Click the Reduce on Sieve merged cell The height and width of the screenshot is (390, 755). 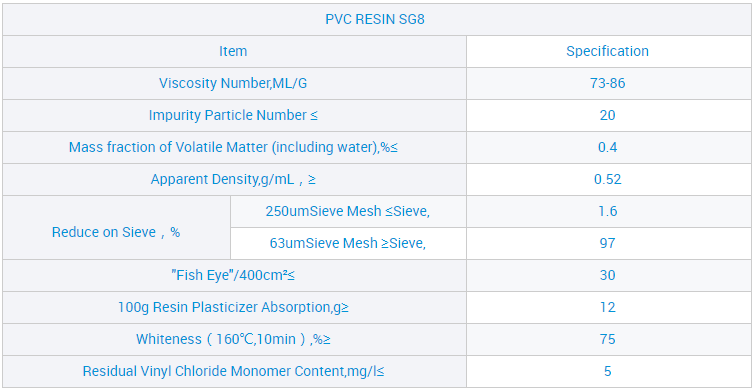116,227
